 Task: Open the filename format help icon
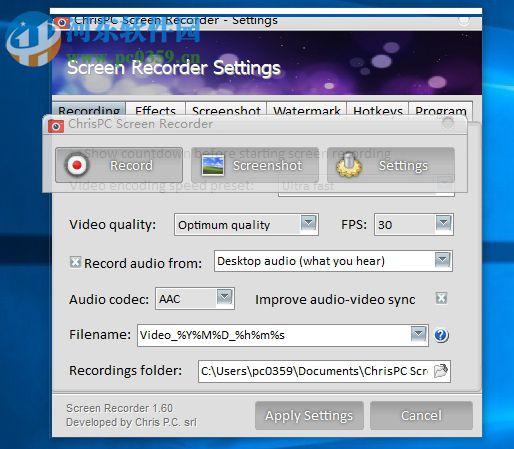441,335
